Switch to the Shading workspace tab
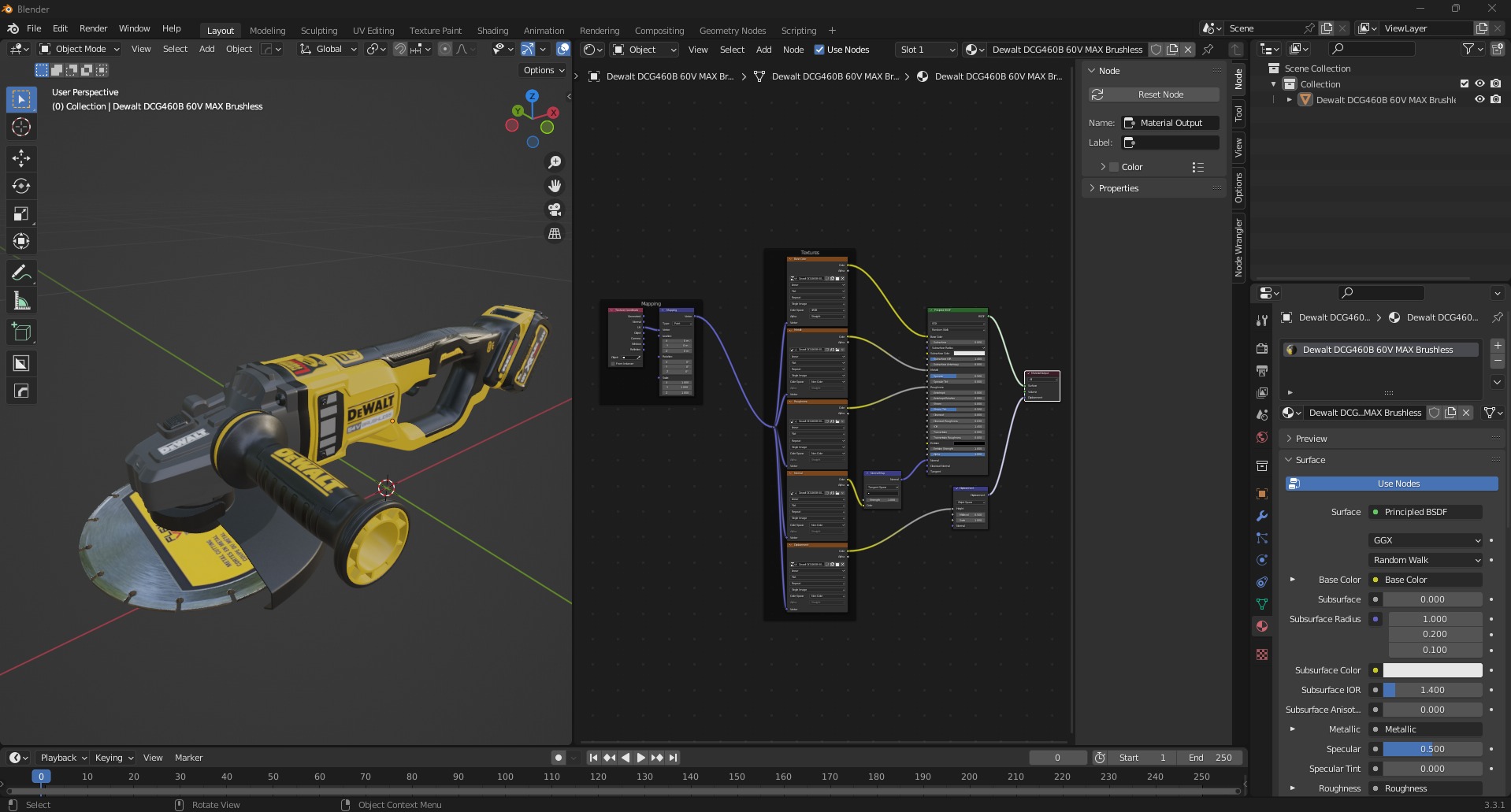1511x812 pixels. tap(492, 31)
